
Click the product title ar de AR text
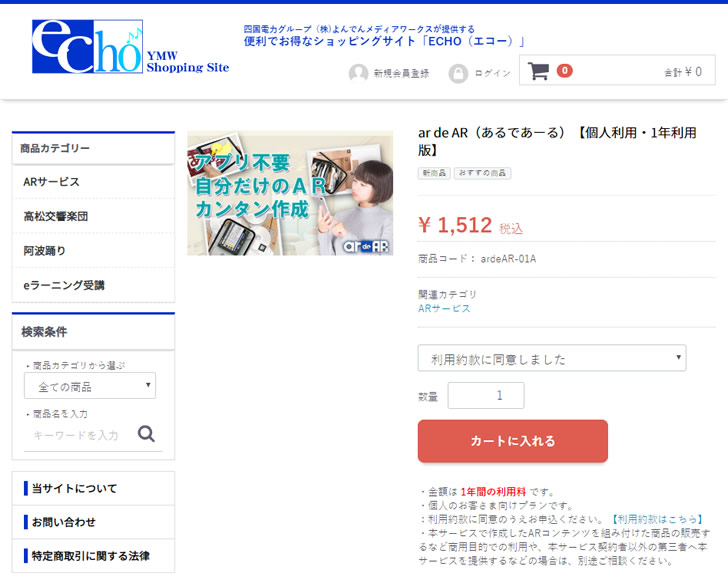tap(557, 141)
